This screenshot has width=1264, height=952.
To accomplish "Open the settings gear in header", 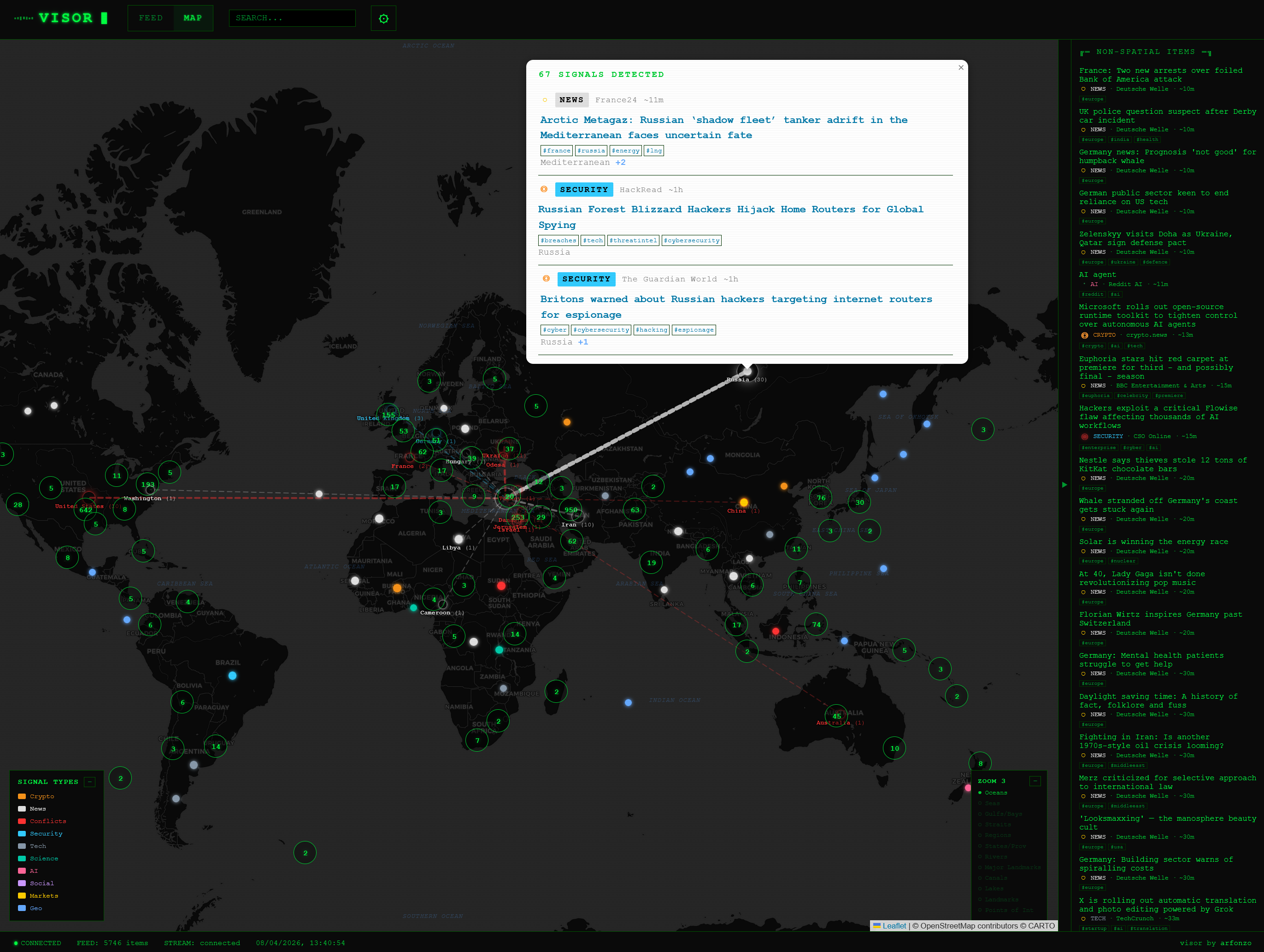I will (x=383, y=18).
